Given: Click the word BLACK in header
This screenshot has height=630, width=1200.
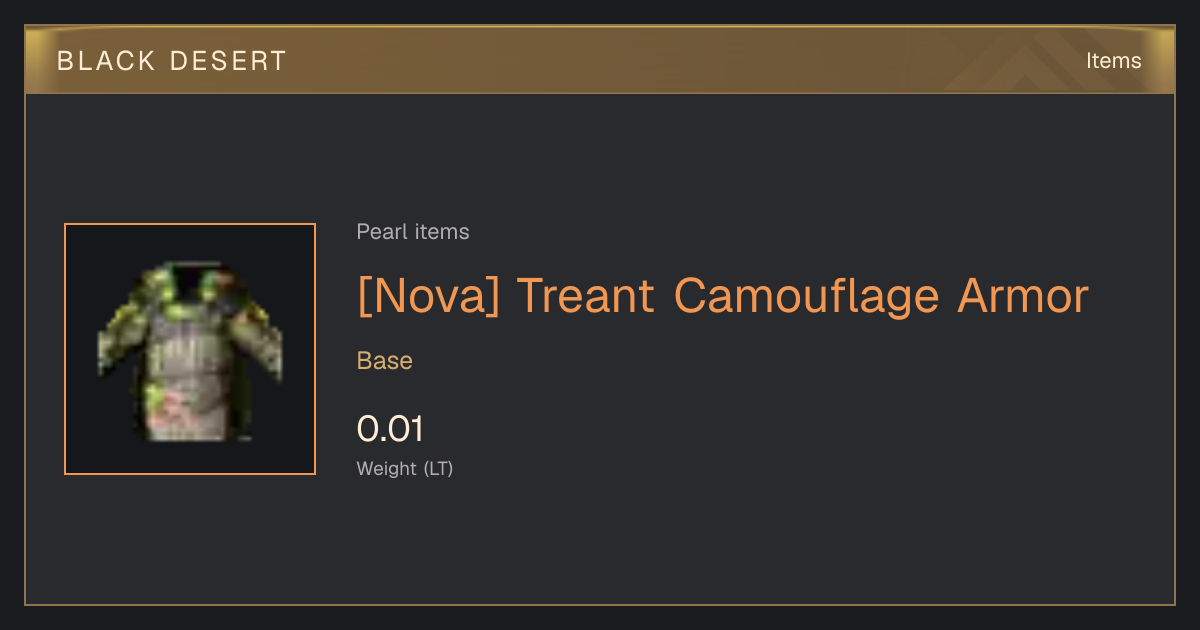Looking at the screenshot, I should click(x=107, y=61).
